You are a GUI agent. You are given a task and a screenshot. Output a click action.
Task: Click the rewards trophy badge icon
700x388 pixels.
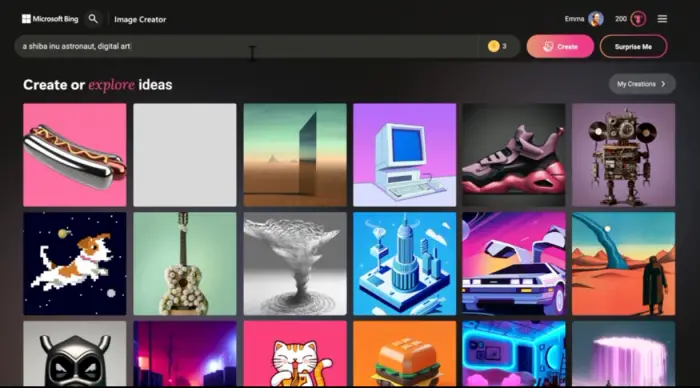coord(638,19)
